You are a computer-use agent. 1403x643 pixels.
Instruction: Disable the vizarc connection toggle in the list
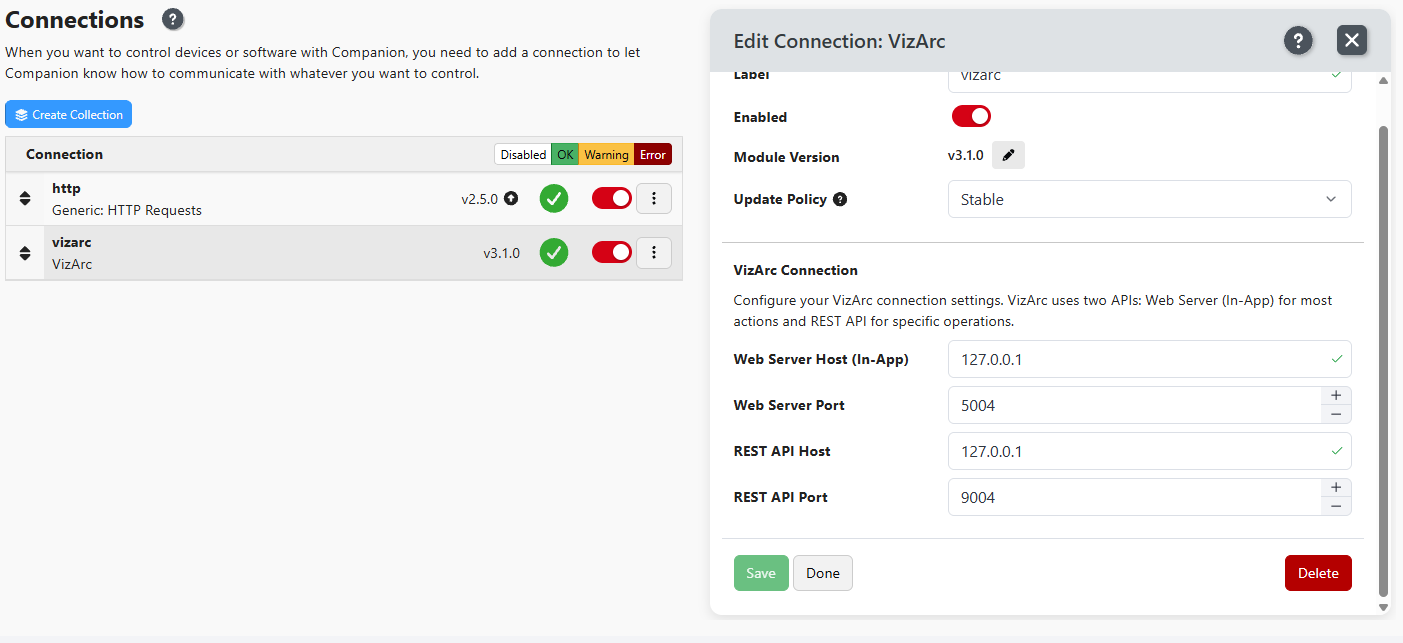(x=612, y=252)
